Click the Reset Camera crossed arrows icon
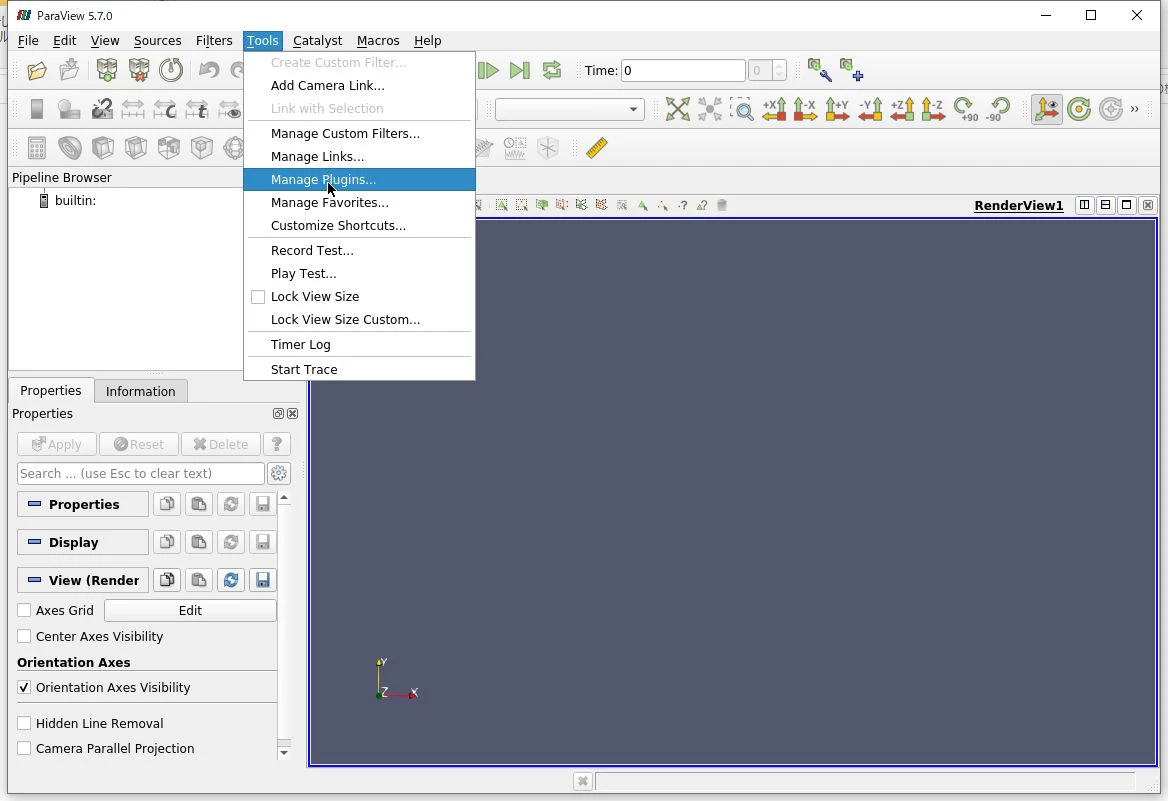Image resolution: width=1168 pixels, height=801 pixels. click(677, 110)
